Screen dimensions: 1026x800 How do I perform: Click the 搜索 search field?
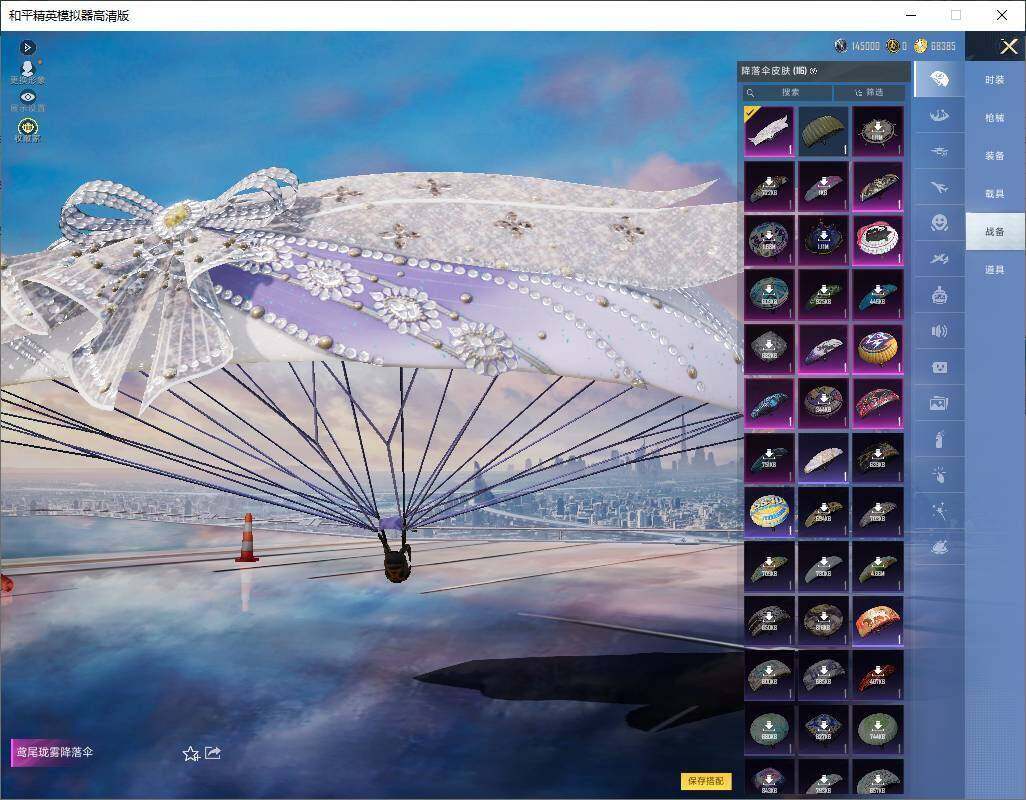(x=787, y=92)
